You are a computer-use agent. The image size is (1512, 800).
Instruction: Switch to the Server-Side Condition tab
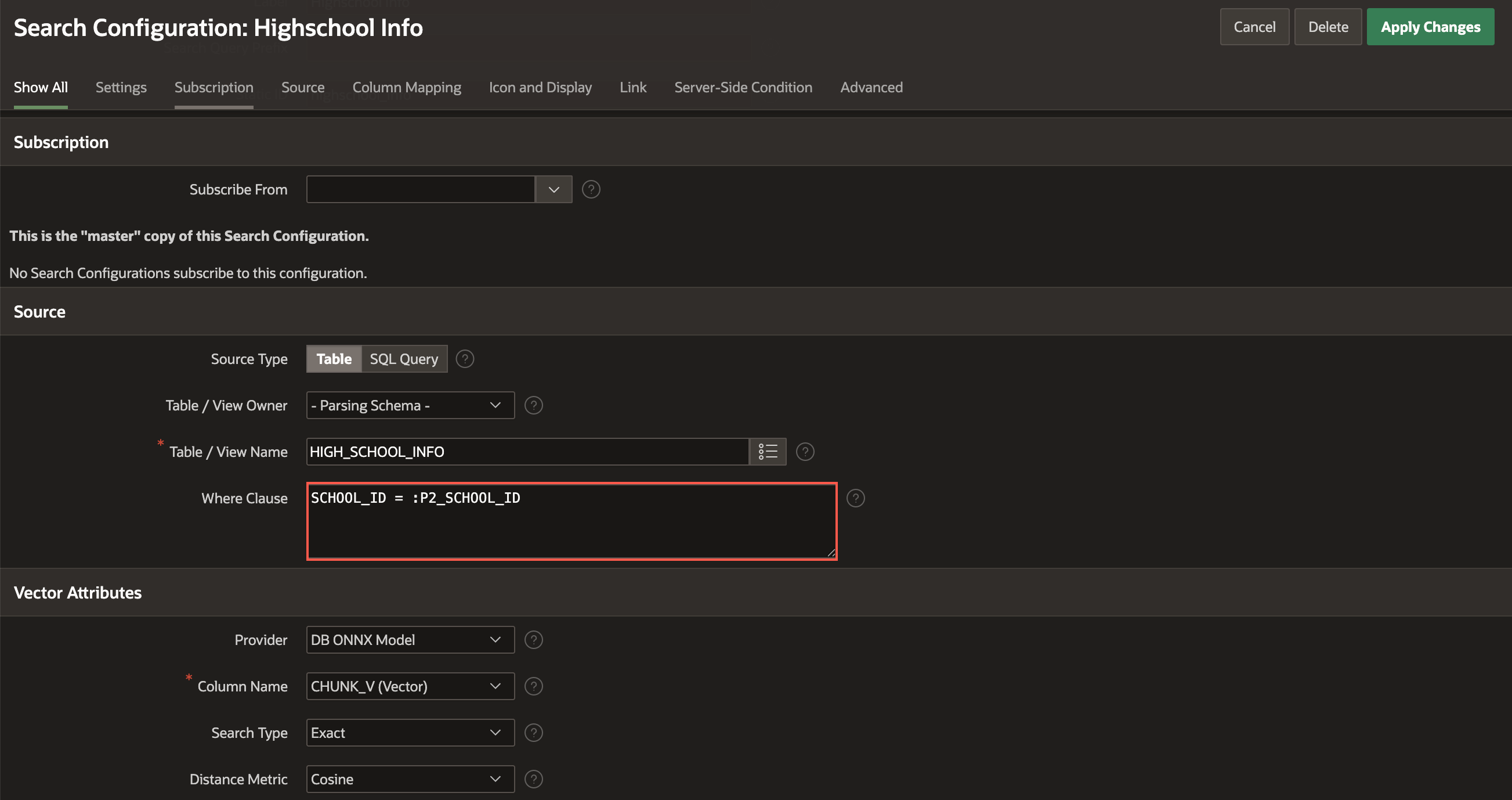[x=743, y=87]
